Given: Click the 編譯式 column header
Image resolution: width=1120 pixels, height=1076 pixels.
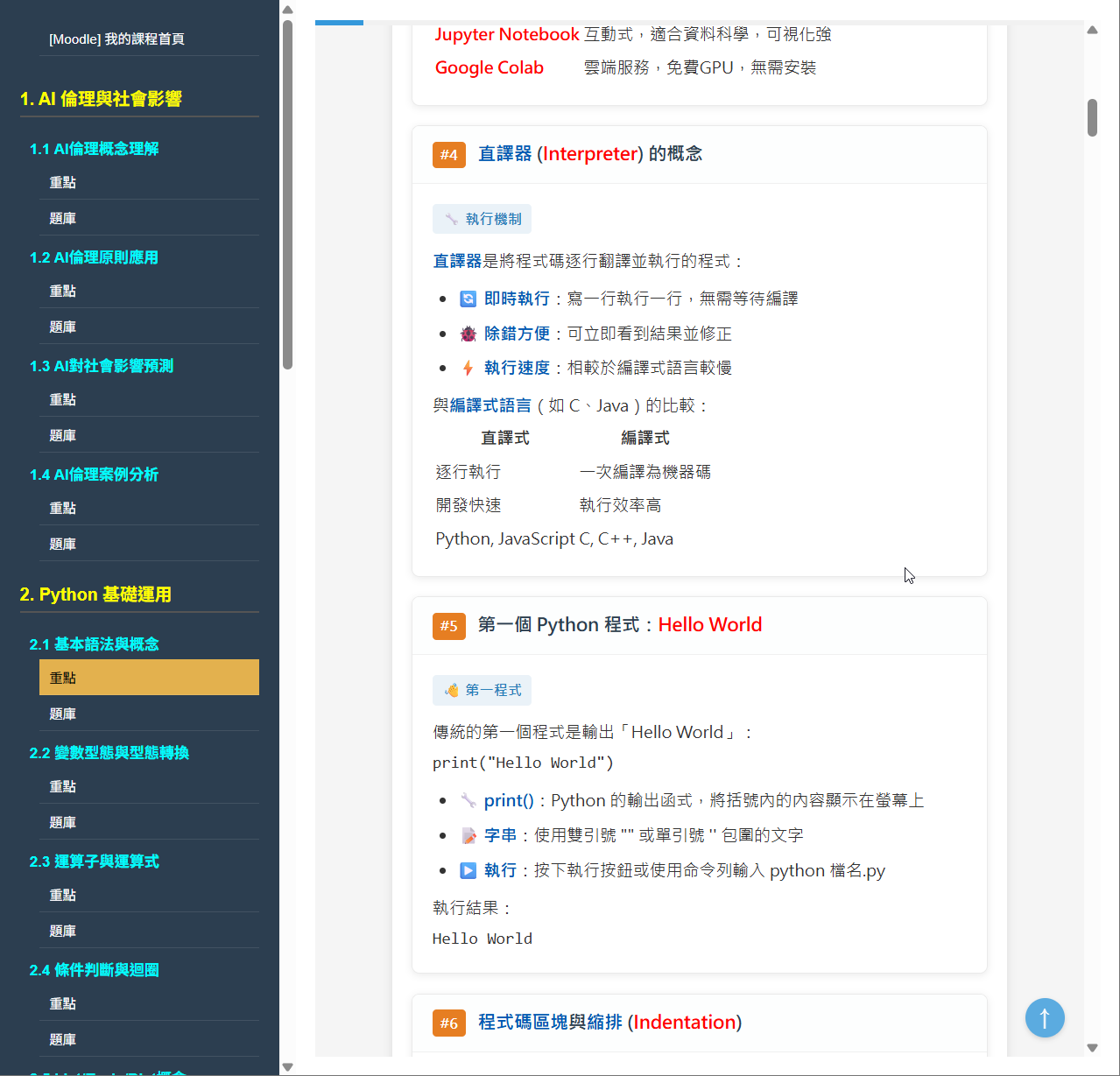Looking at the screenshot, I should tap(645, 438).
